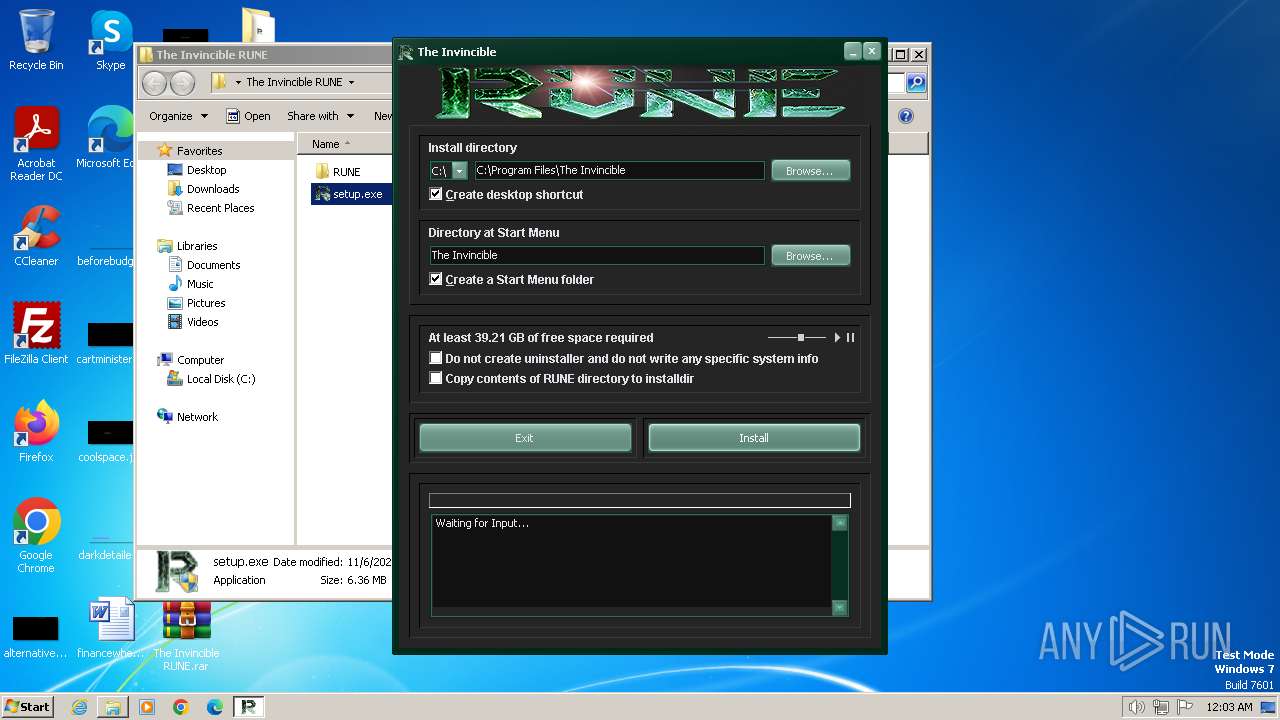The image size is (1280, 720).
Task: Select The Invincible RUNE.rar archive icon
Action: click(186, 636)
